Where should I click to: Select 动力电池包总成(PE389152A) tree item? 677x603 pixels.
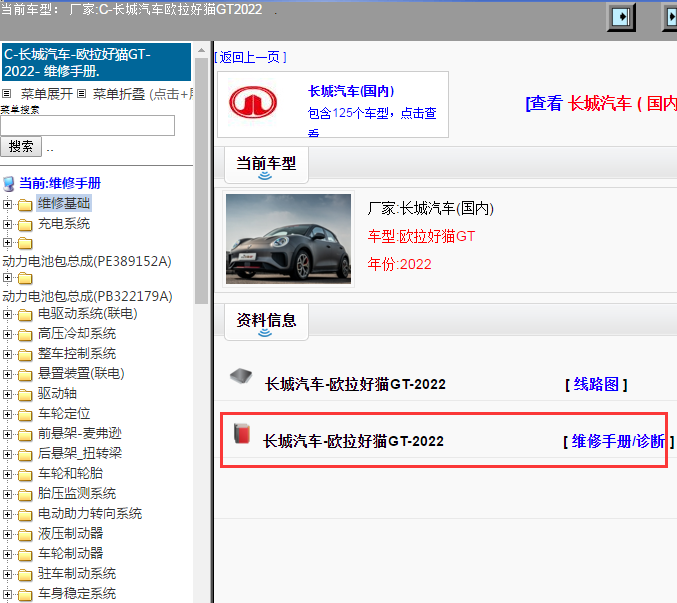point(87,261)
